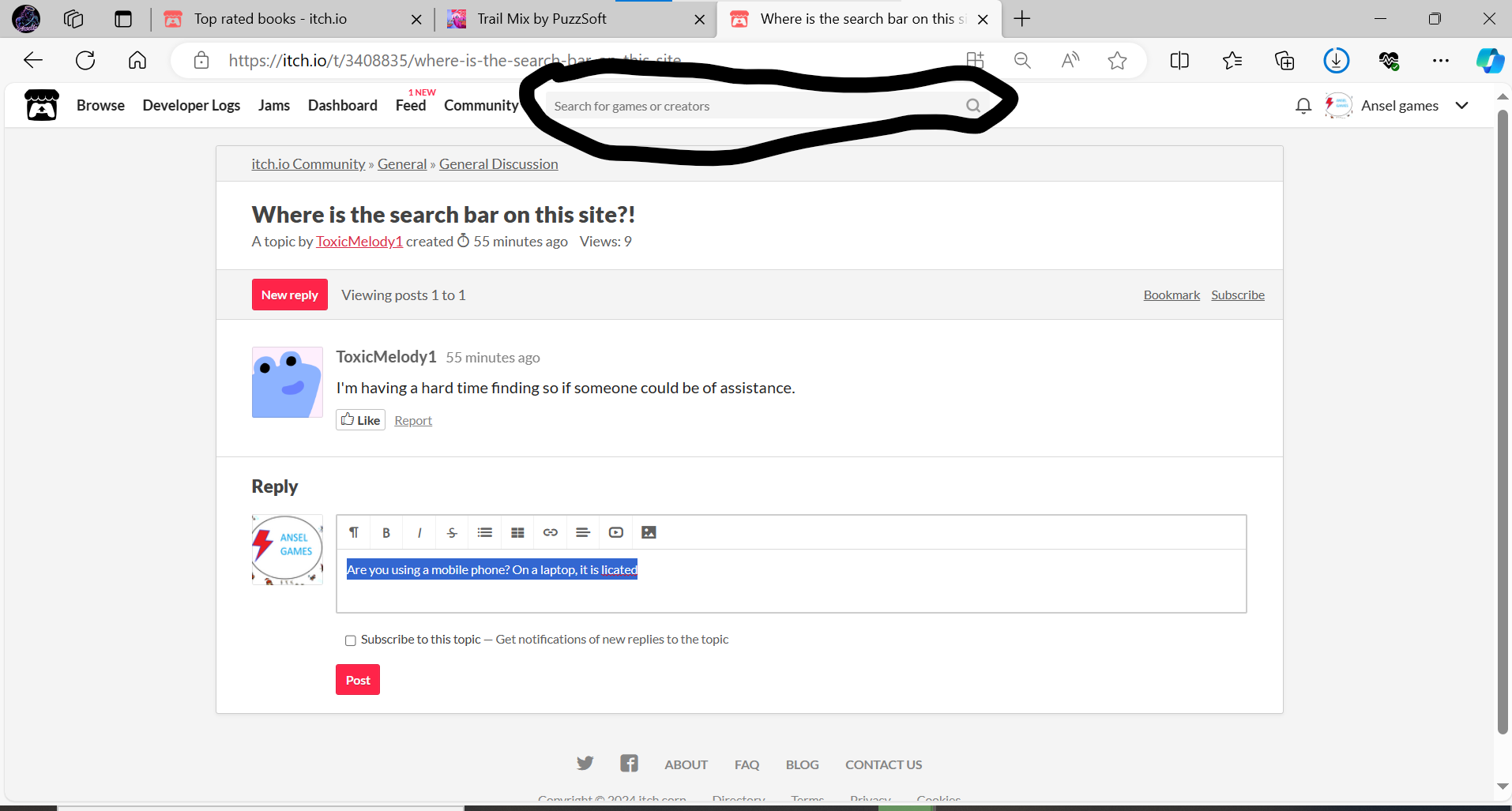Screen dimensions: 1512x811
Task: Toggle Read aloud in the address bar
Action: [1070, 60]
